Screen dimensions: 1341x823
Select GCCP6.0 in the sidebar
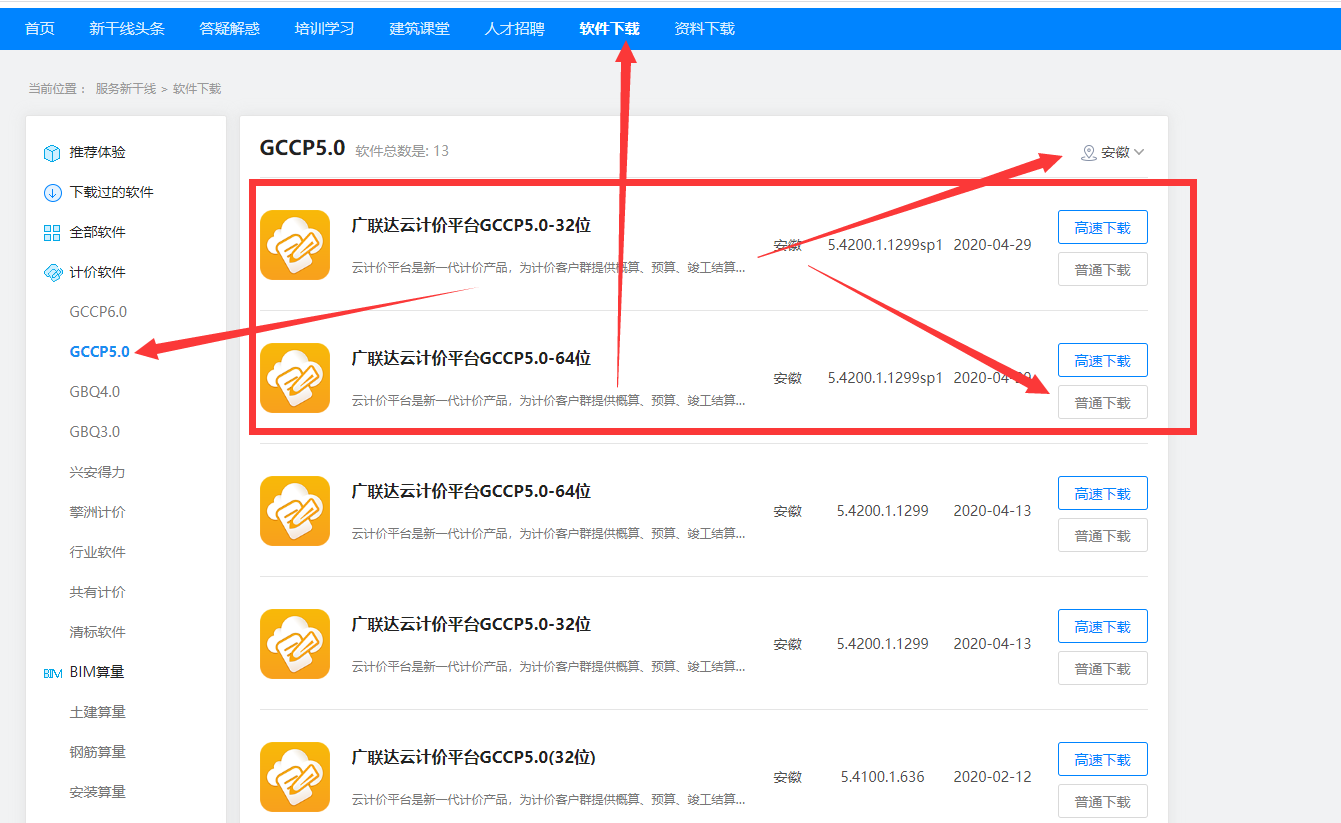point(99,312)
